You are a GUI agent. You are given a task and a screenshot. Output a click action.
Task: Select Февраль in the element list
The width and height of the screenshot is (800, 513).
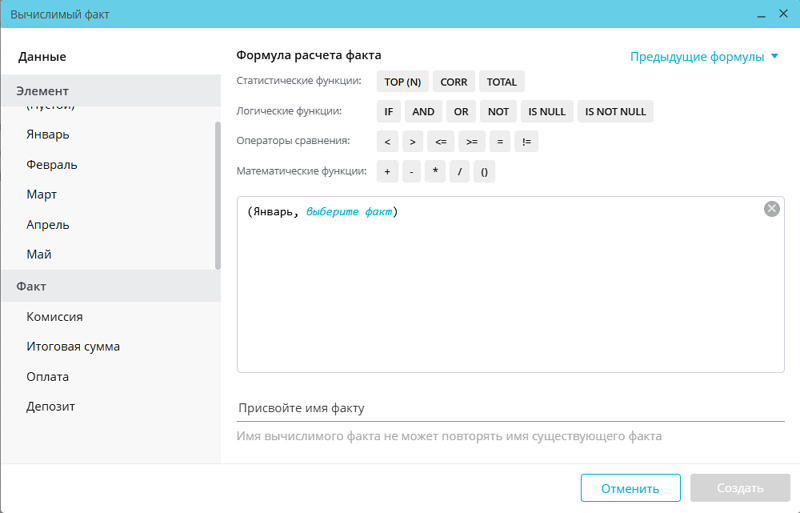pyautogui.click(x=52, y=164)
